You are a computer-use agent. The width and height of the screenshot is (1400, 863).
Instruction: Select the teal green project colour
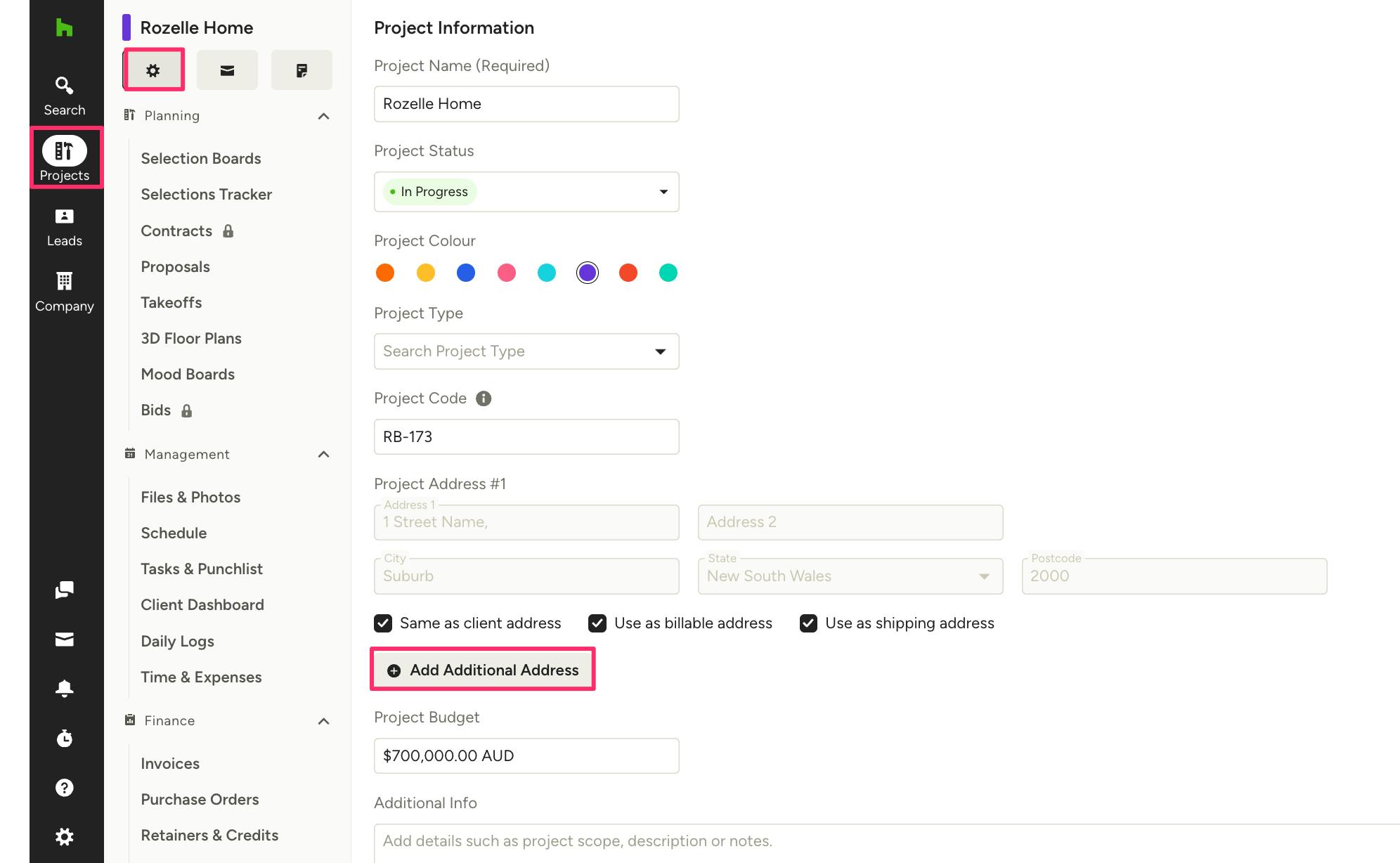668,273
